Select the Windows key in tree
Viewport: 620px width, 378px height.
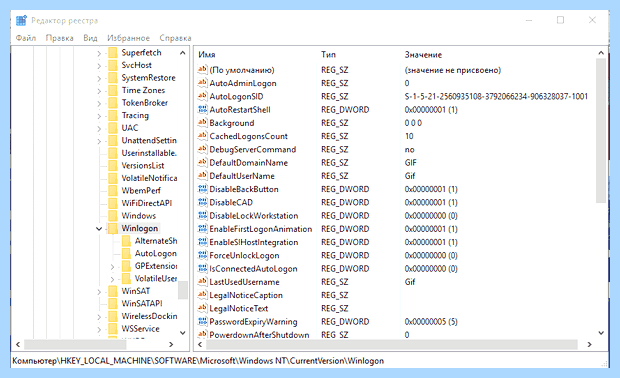(138, 215)
